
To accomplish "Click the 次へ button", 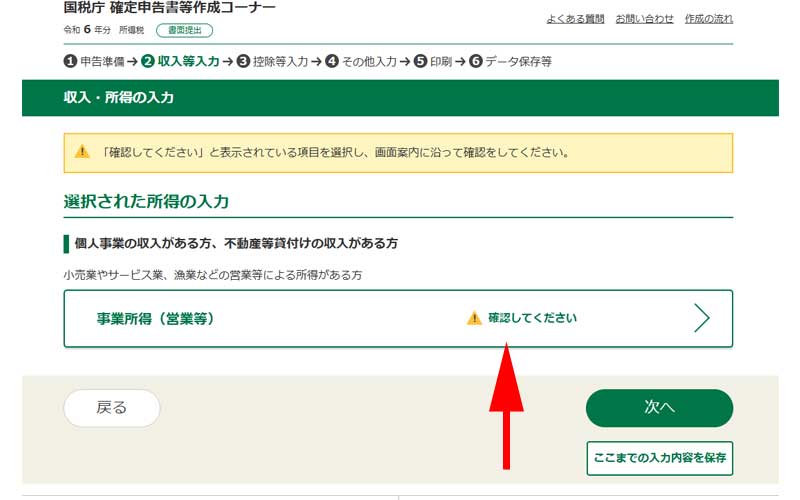I will [659, 408].
